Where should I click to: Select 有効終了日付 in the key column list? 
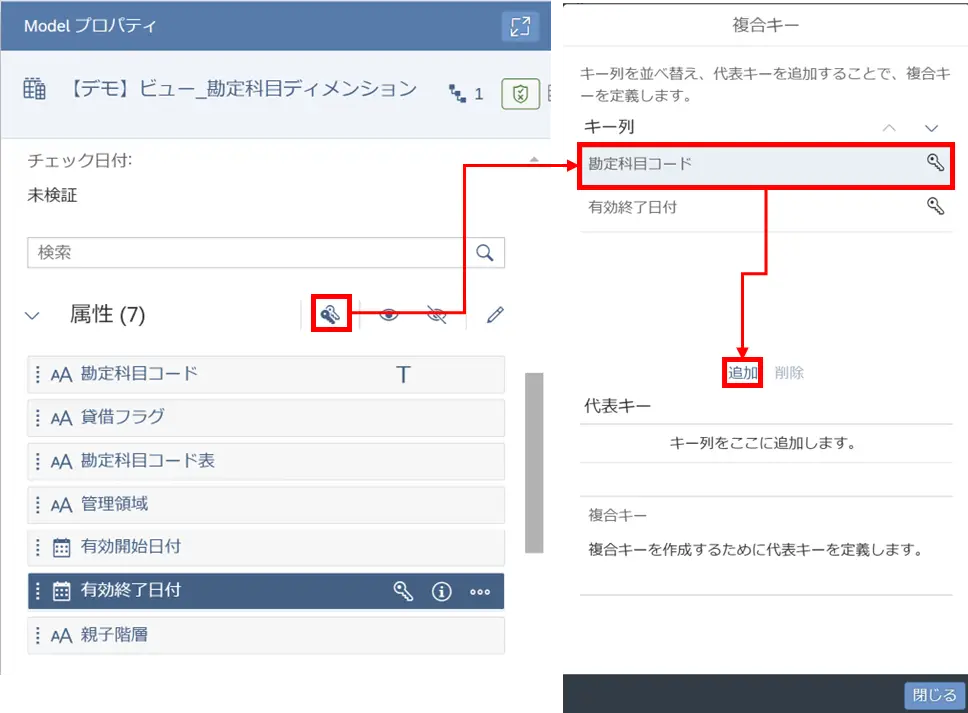point(766,207)
